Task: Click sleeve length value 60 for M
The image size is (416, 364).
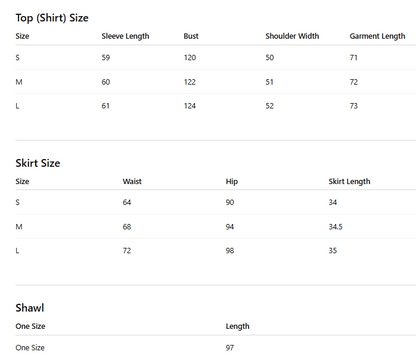Action: pos(106,82)
